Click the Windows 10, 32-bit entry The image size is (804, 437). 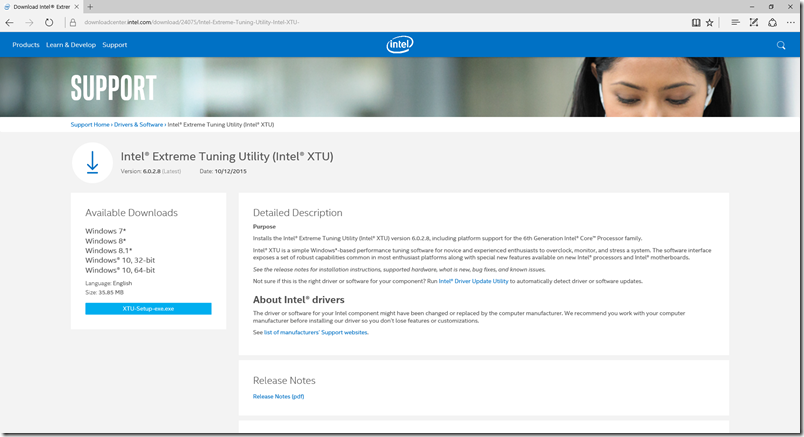pos(120,260)
